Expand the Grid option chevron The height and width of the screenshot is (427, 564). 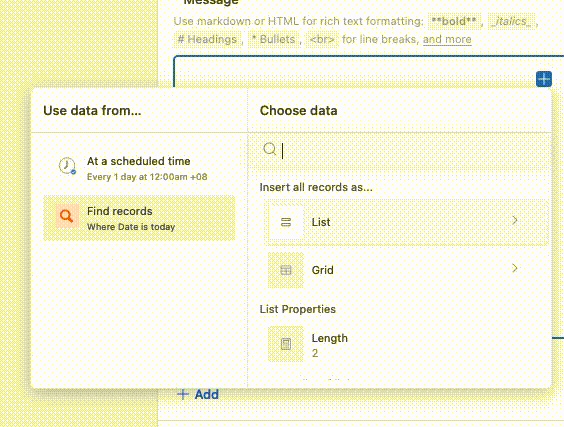[x=515, y=268]
